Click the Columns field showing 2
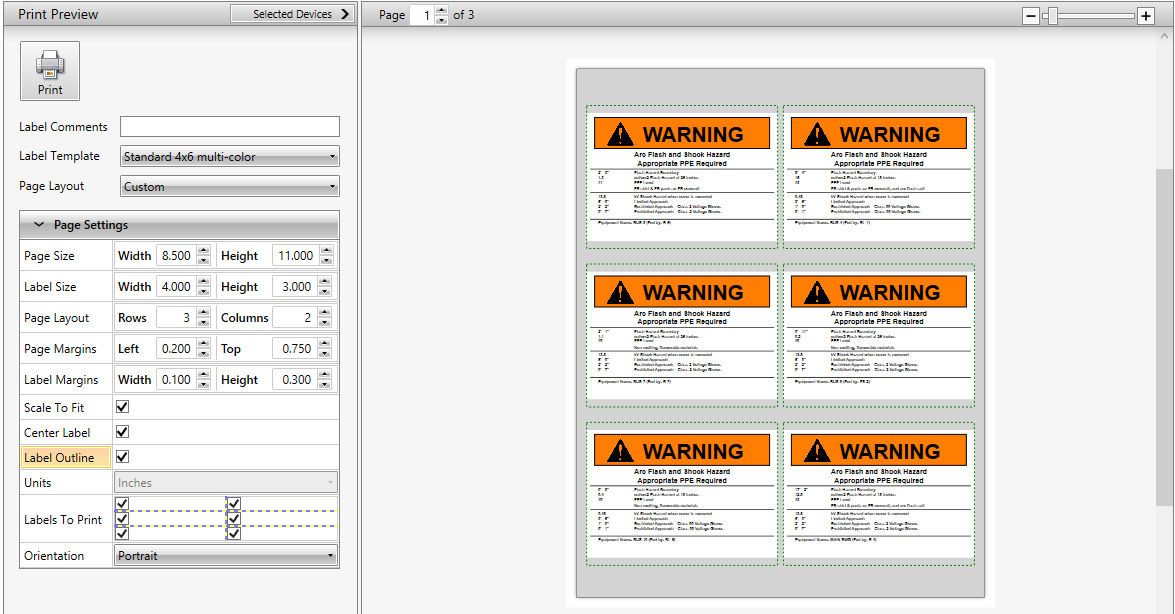This screenshot has width=1175, height=614. click(295, 318)
